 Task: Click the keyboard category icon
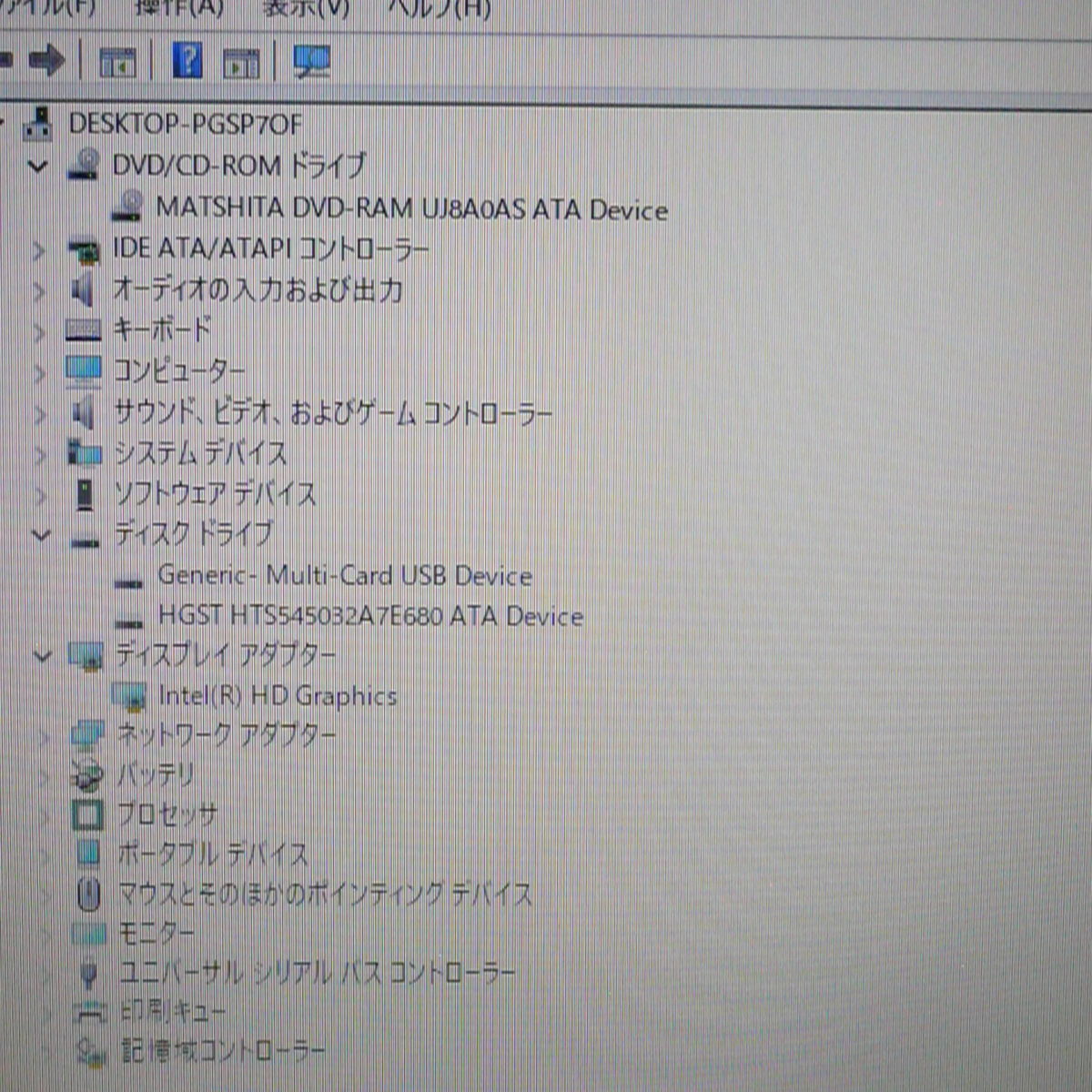pos(85,331)
